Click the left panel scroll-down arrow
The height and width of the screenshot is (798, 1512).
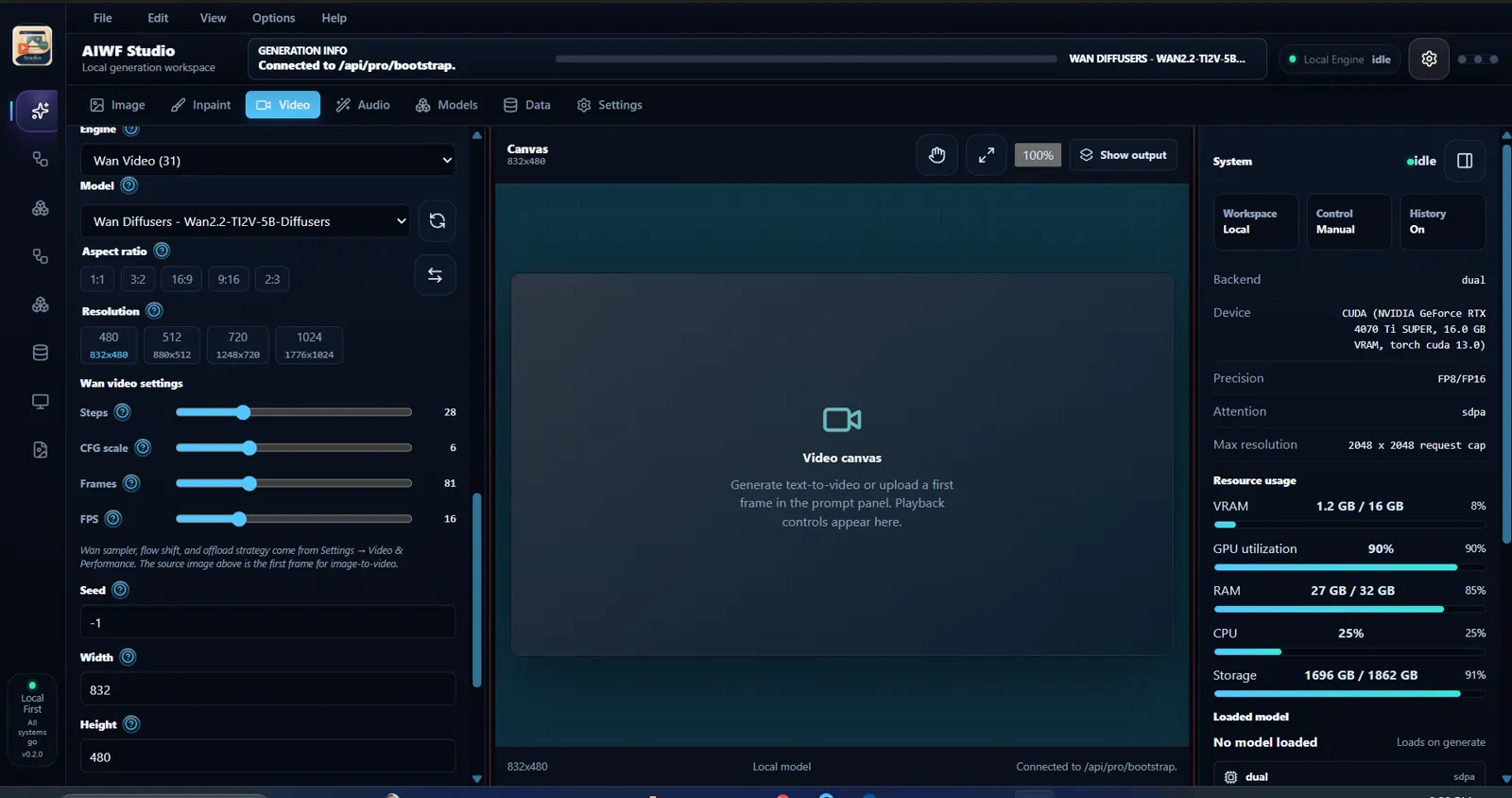[477, 779]
